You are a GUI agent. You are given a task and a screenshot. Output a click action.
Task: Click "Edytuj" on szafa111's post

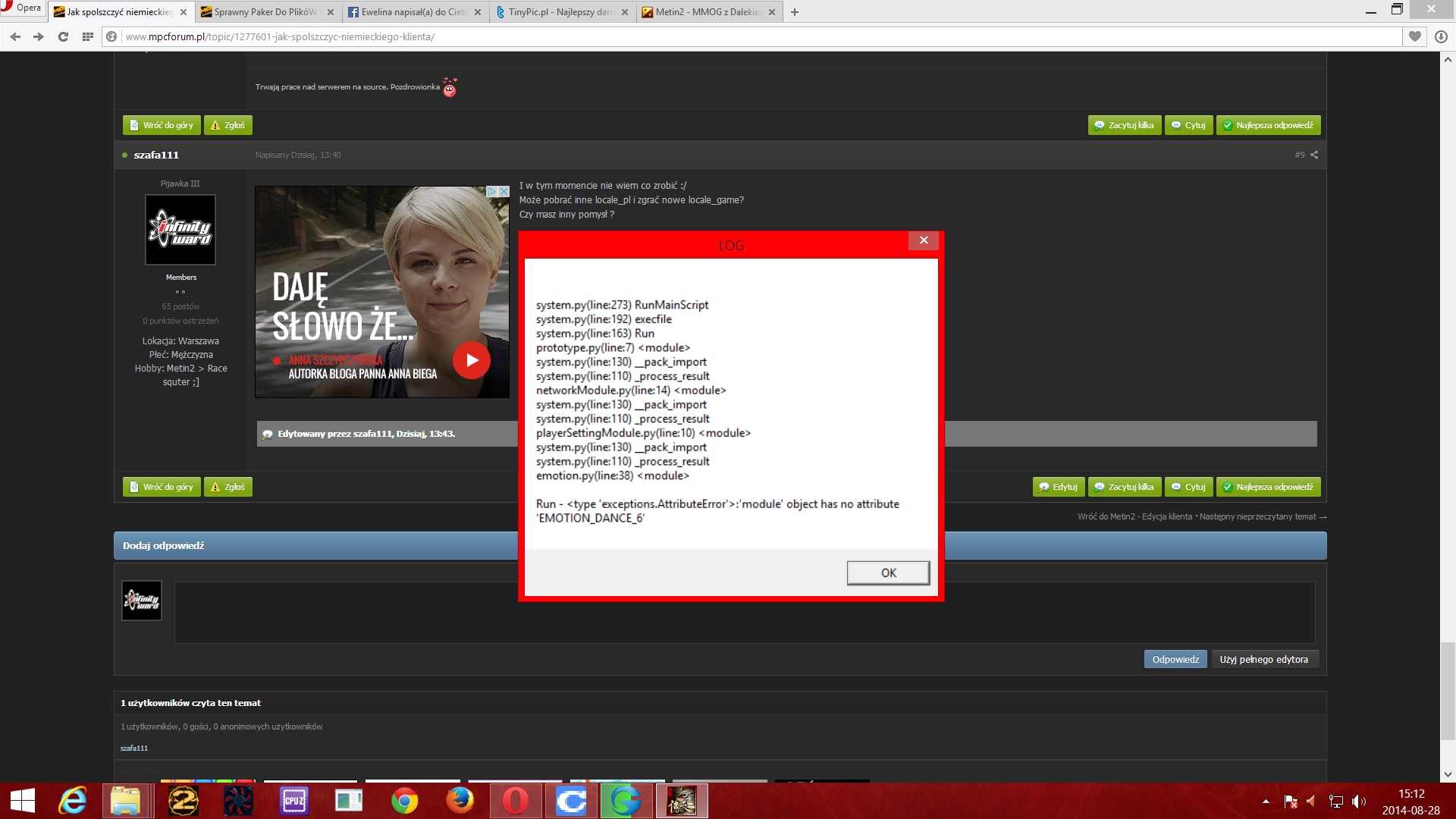click(x=1059, y=487)
